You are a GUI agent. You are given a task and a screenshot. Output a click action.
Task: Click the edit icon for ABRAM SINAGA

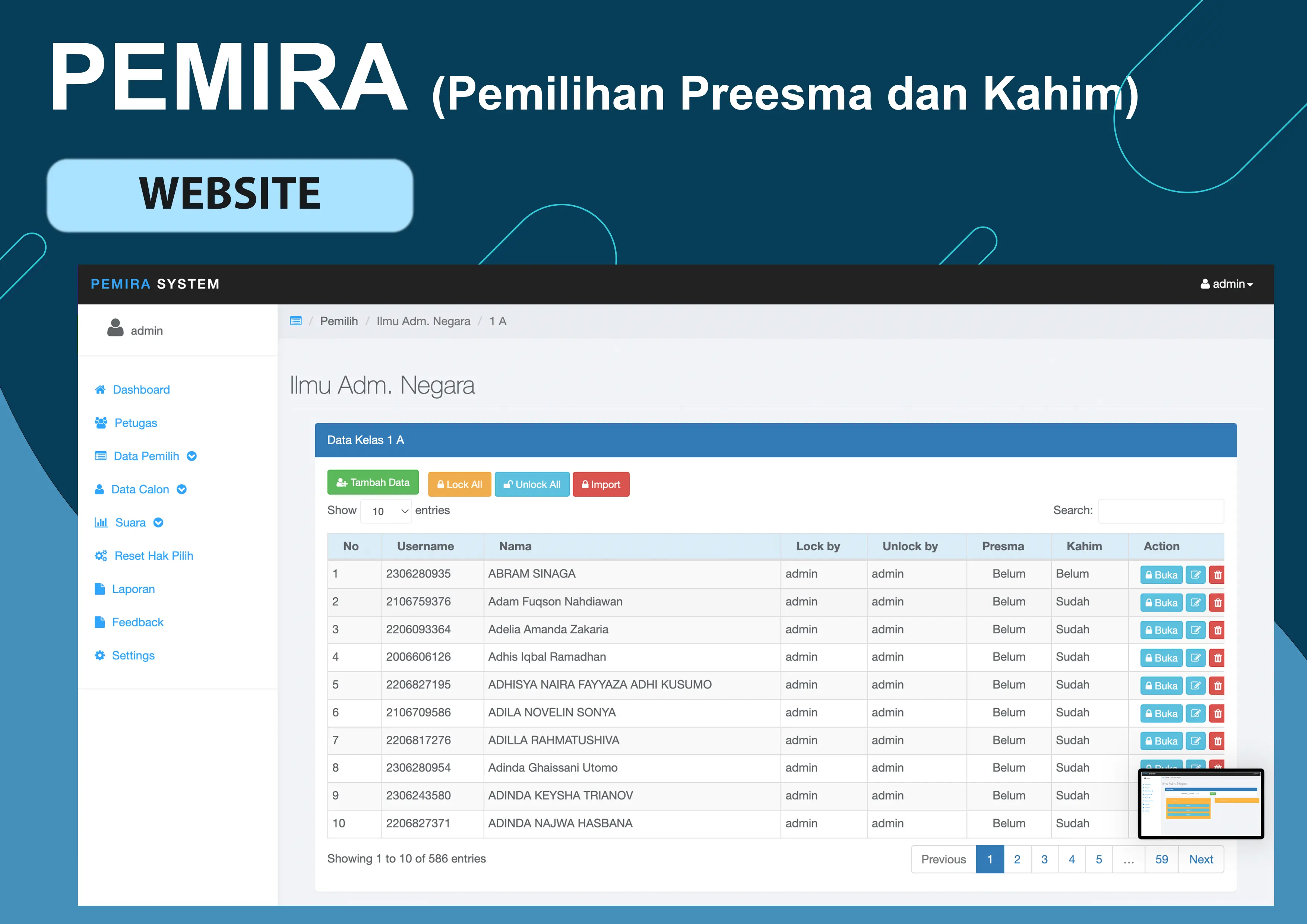(1196, 575)
